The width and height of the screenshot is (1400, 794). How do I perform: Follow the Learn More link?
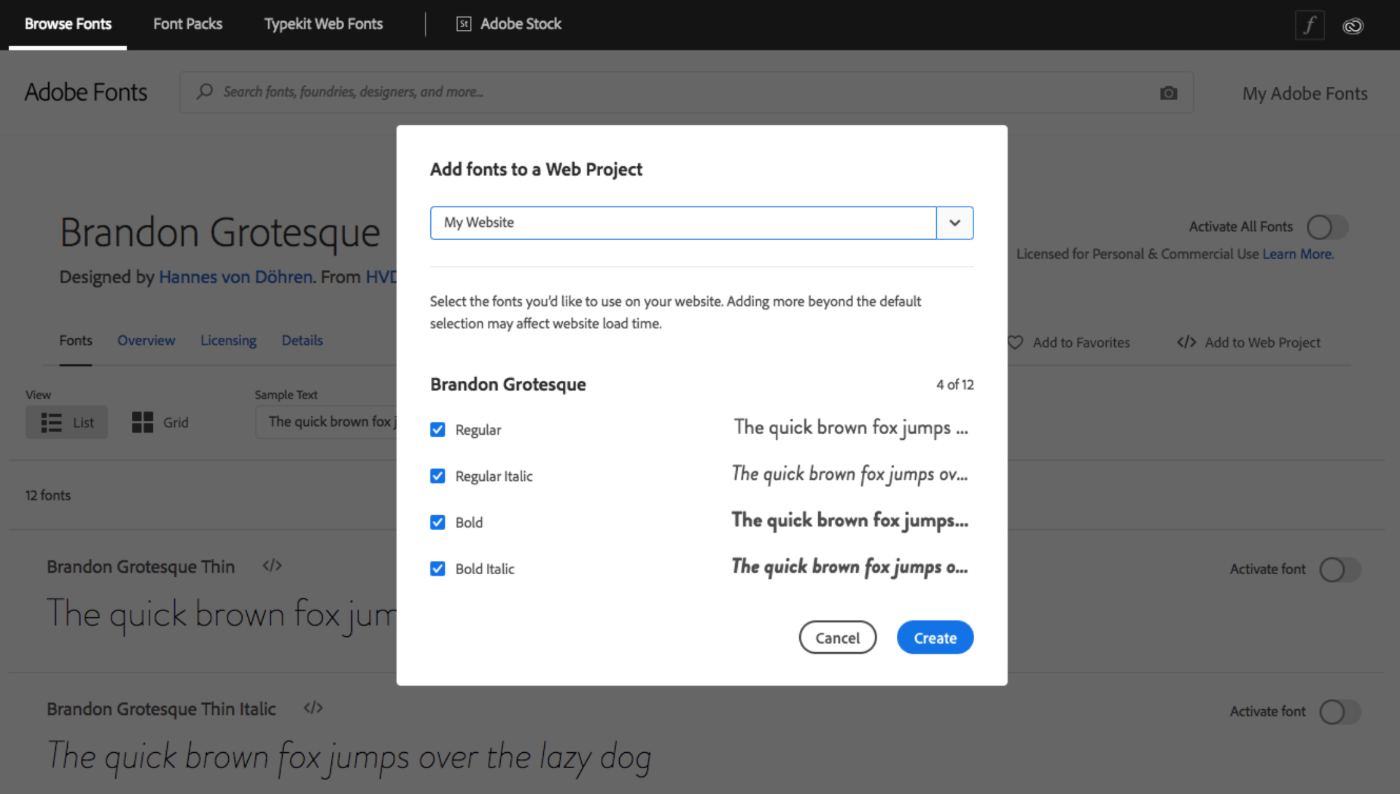click(1297, 253)
